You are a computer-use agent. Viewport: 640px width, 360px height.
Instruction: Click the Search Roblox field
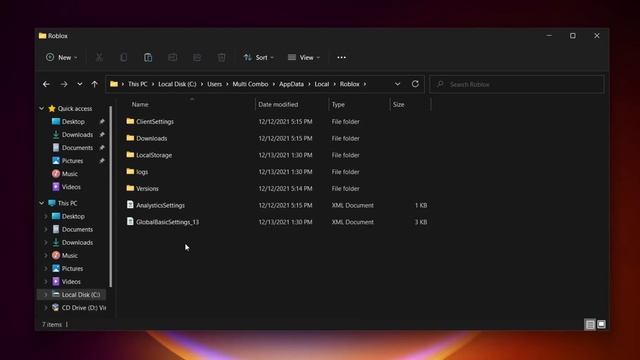pos(517,84)
